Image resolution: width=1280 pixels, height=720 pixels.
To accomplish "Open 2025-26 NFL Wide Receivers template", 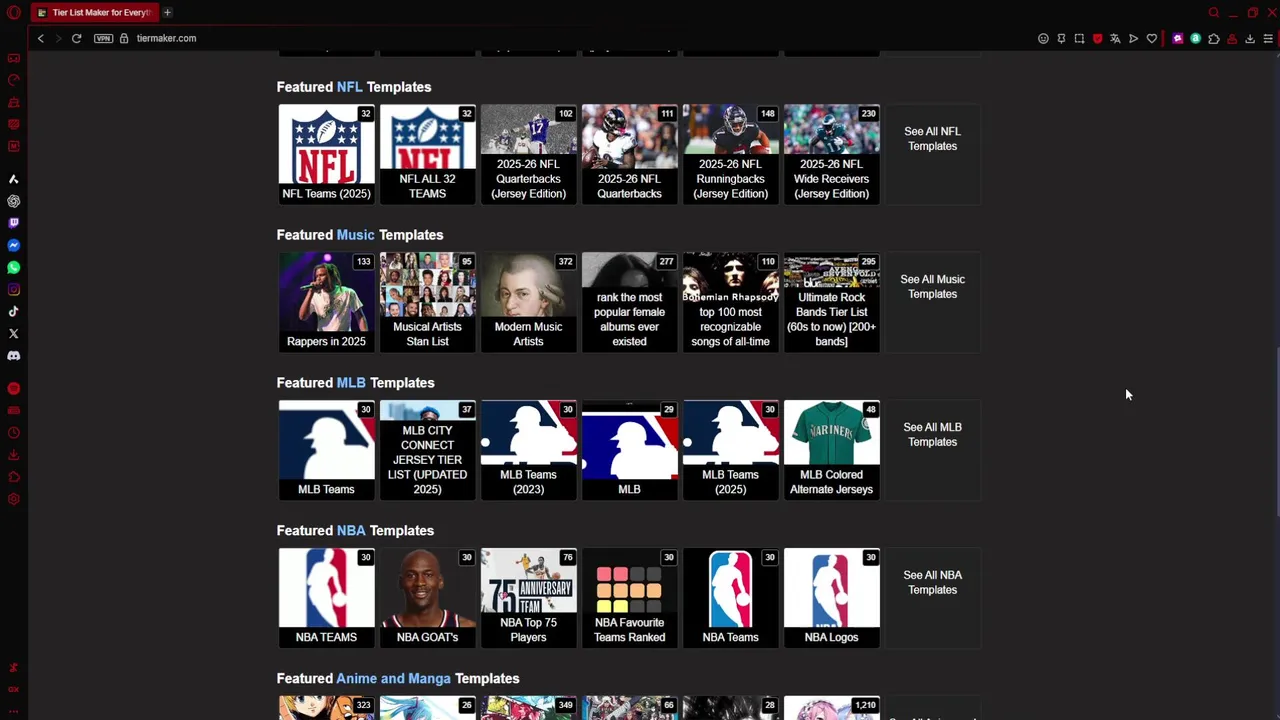I will [831, 154].
